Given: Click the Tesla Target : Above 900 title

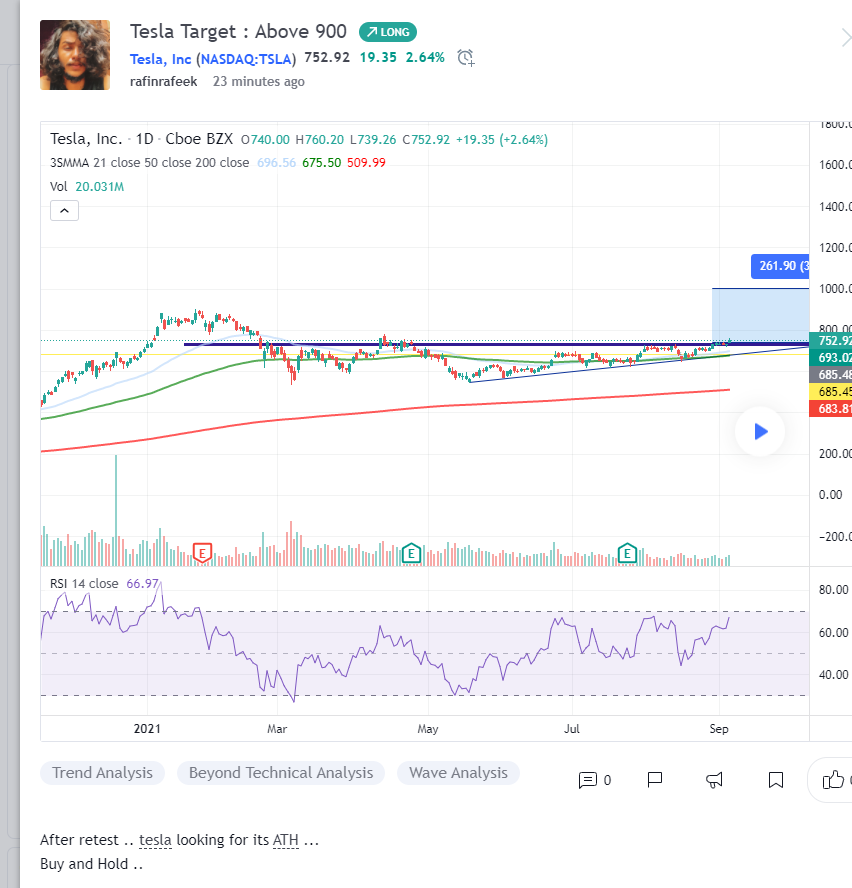Looking at the screenshot, I should click(x=238, y=32).
